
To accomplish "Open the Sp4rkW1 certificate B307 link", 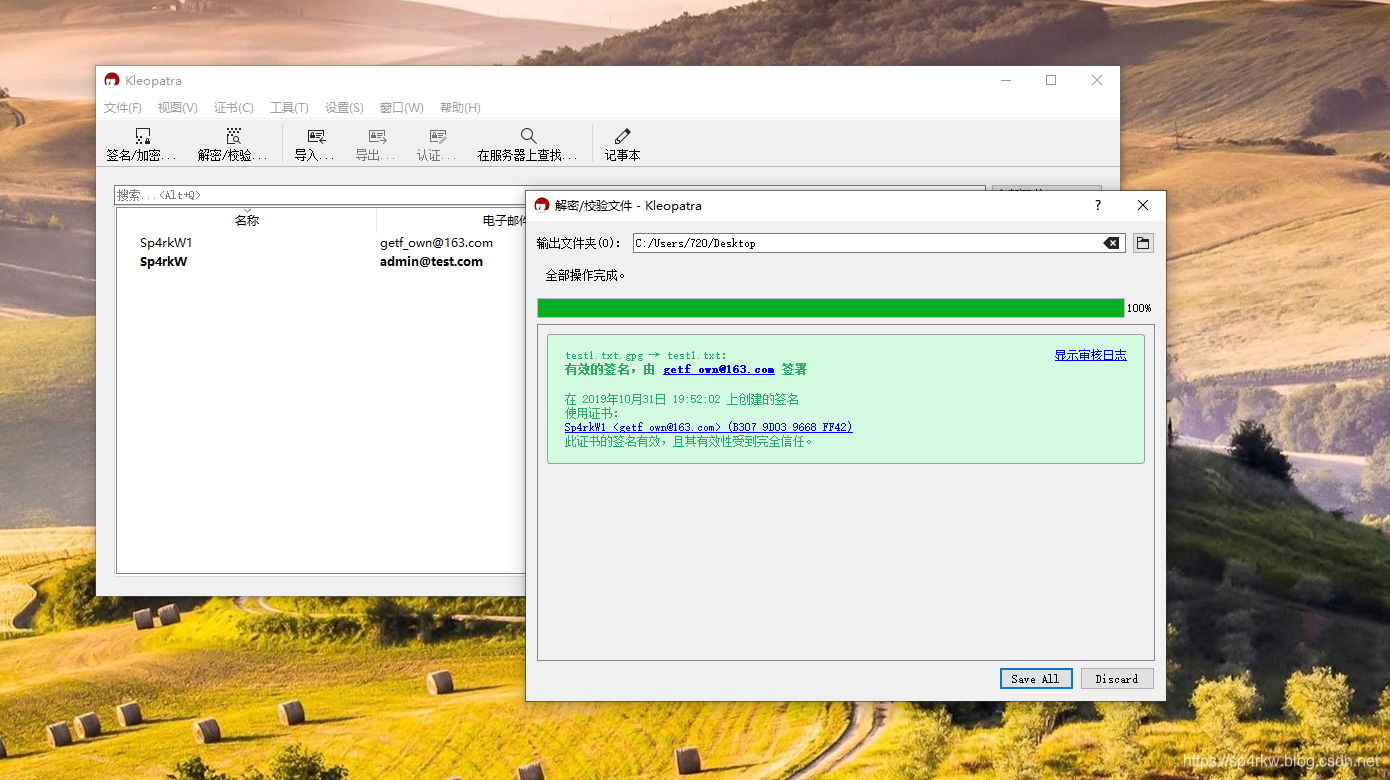I will click(x=708, y=427).
